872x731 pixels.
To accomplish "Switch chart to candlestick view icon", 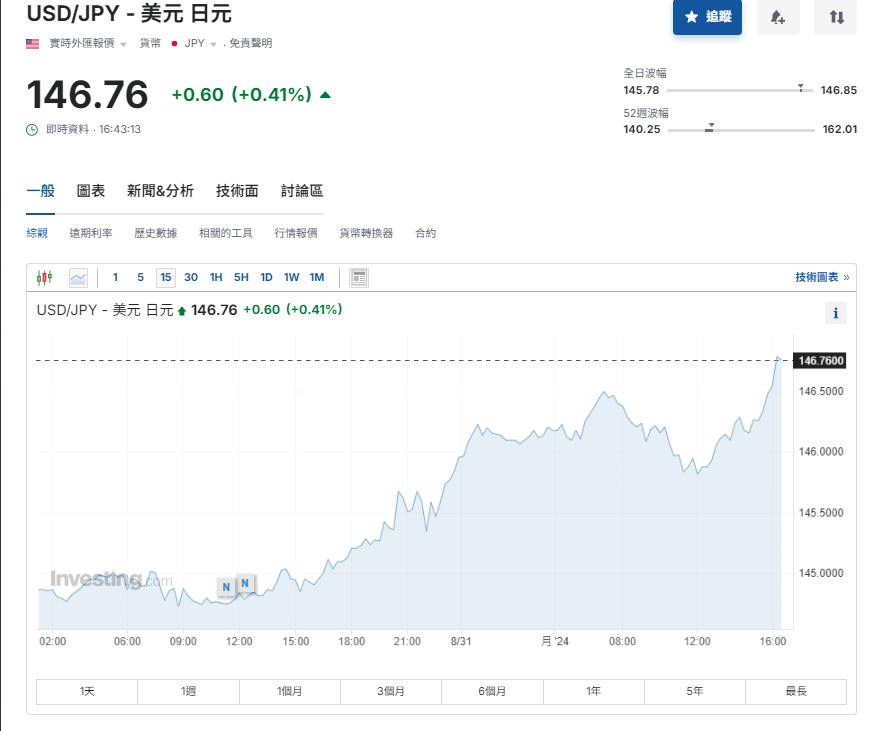I will 44,278.
